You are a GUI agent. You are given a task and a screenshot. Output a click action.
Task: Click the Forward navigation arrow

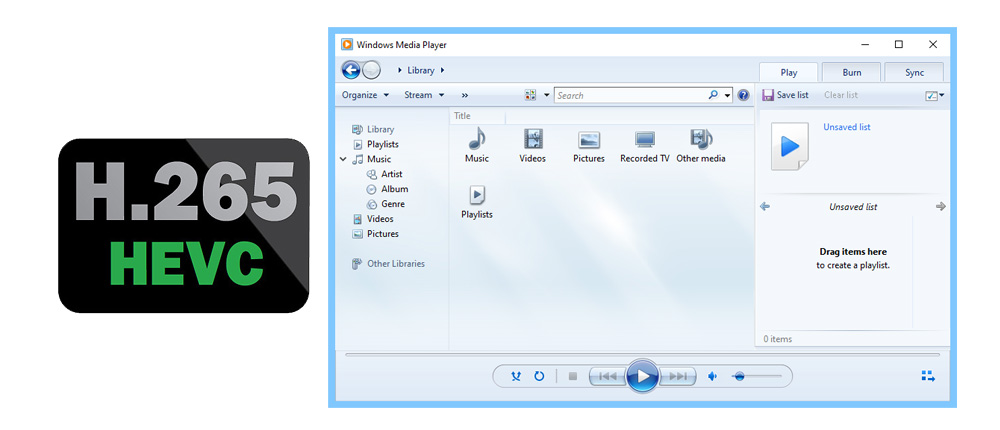point(371,70)
